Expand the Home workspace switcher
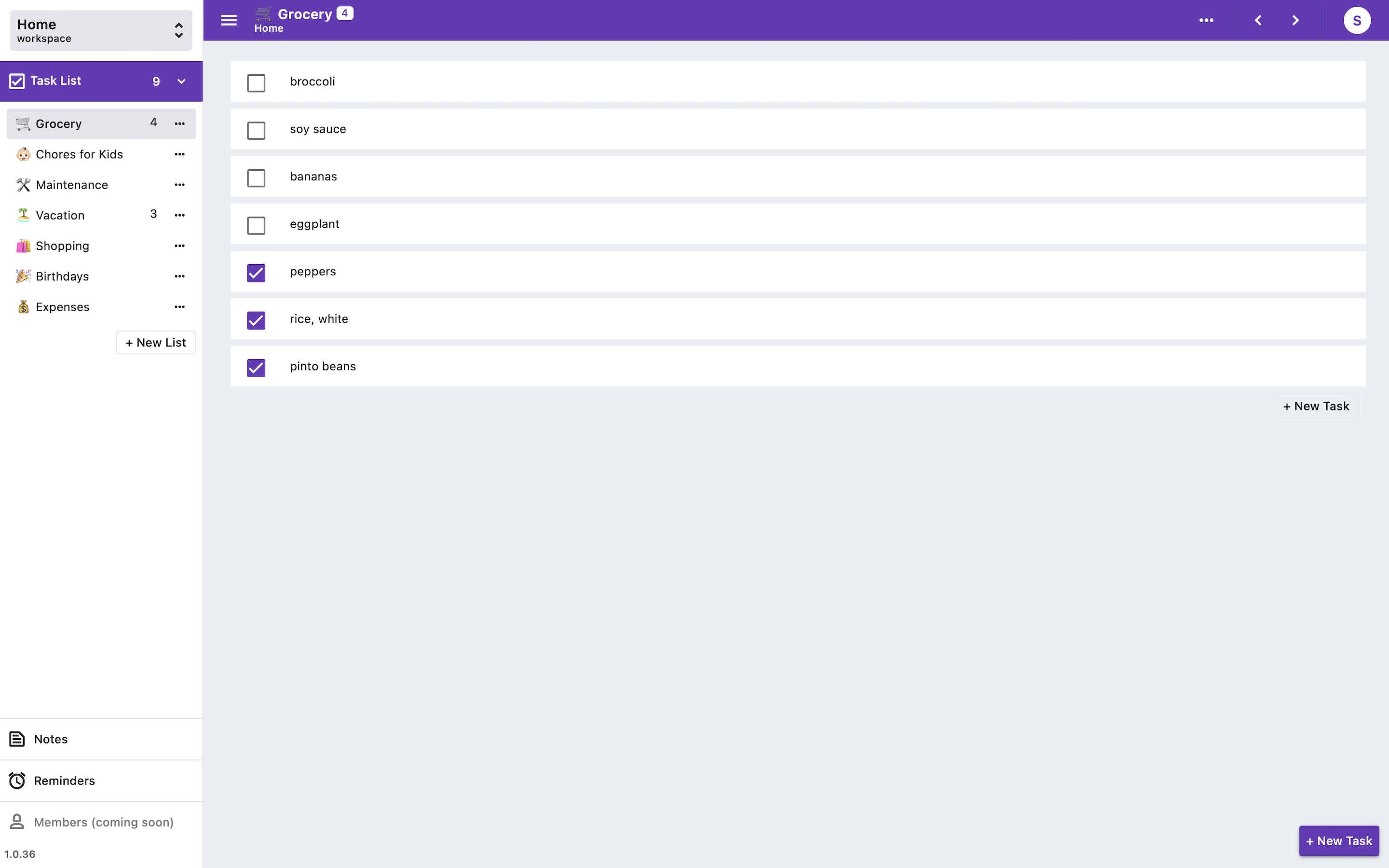This screenshot has width=1389, height=868. (178, 30)
